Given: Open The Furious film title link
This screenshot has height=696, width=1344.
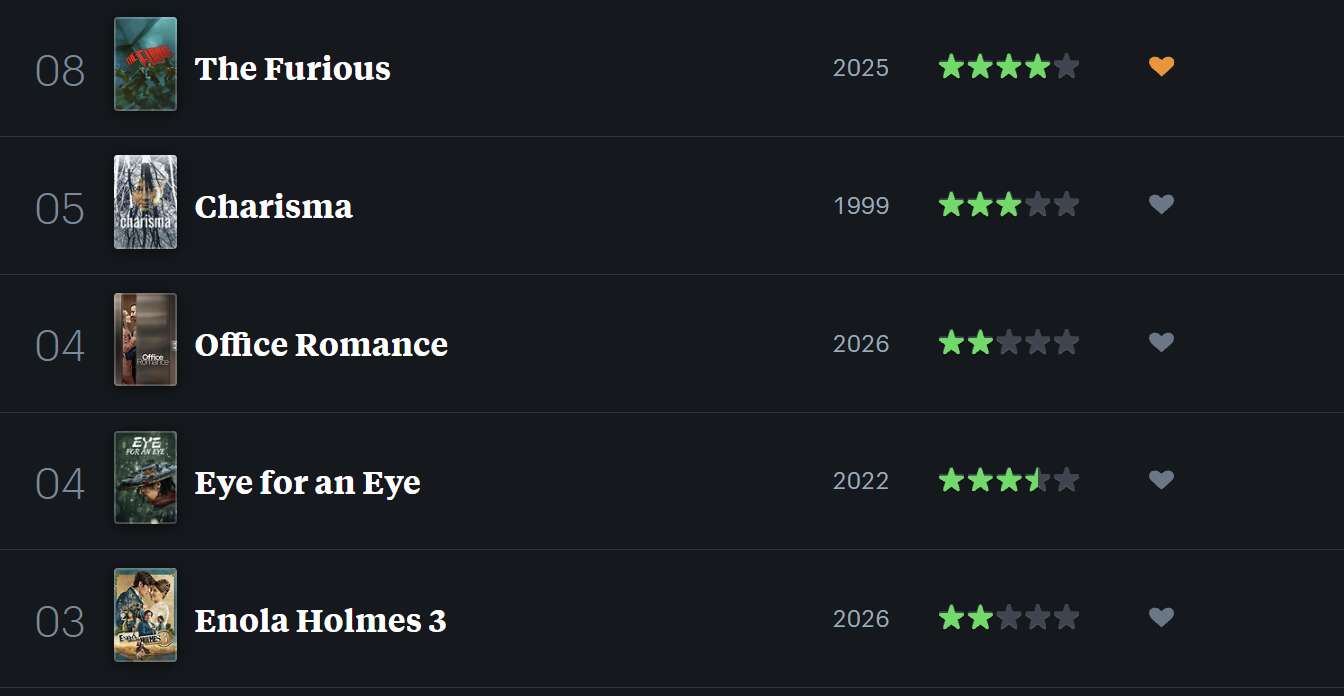Looking at the screenshot, I should coord(292,68).
